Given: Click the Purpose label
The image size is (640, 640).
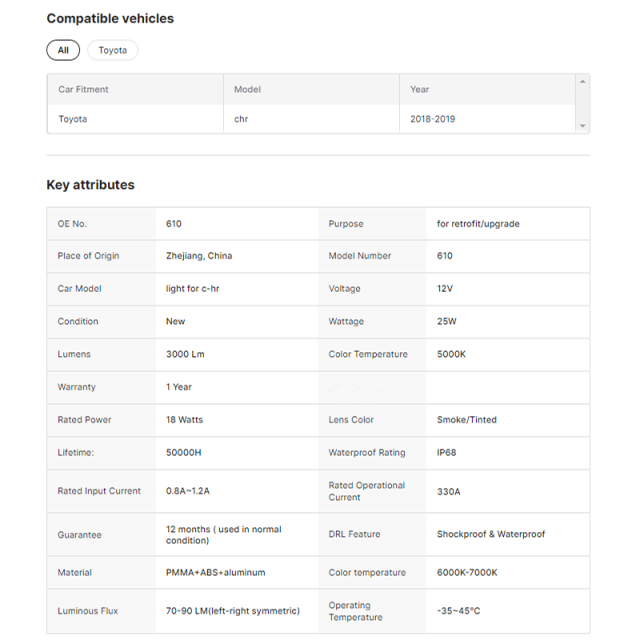Looking at the screenshot, I should 346,224.
